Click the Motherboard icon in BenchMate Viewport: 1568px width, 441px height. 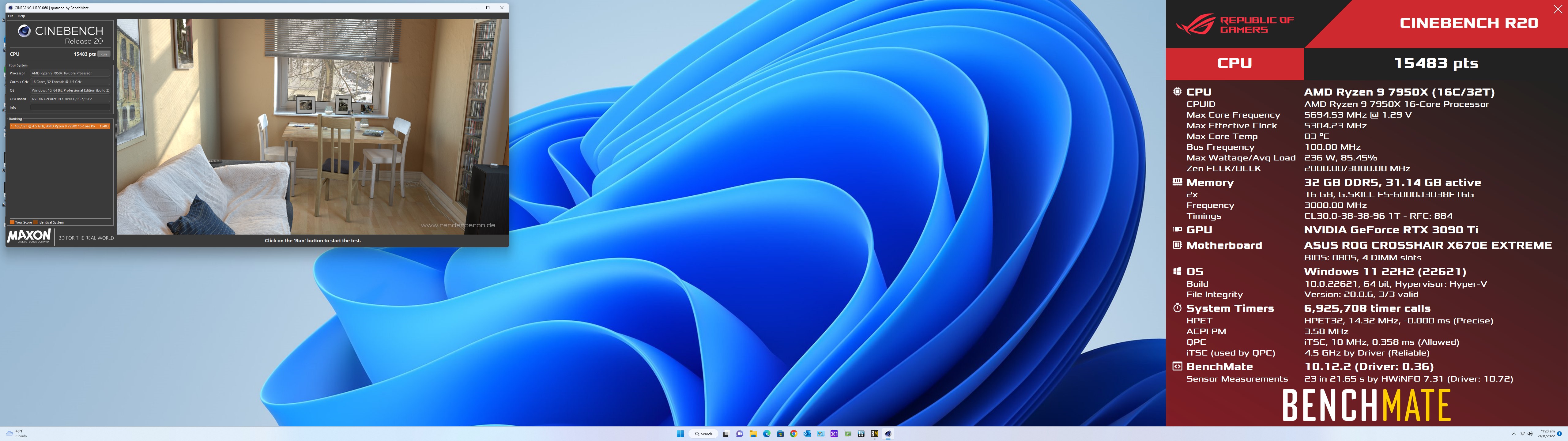(x=1177, y=245)
